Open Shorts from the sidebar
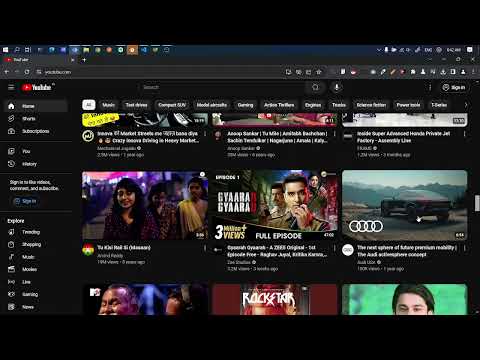 coord(36,119)
